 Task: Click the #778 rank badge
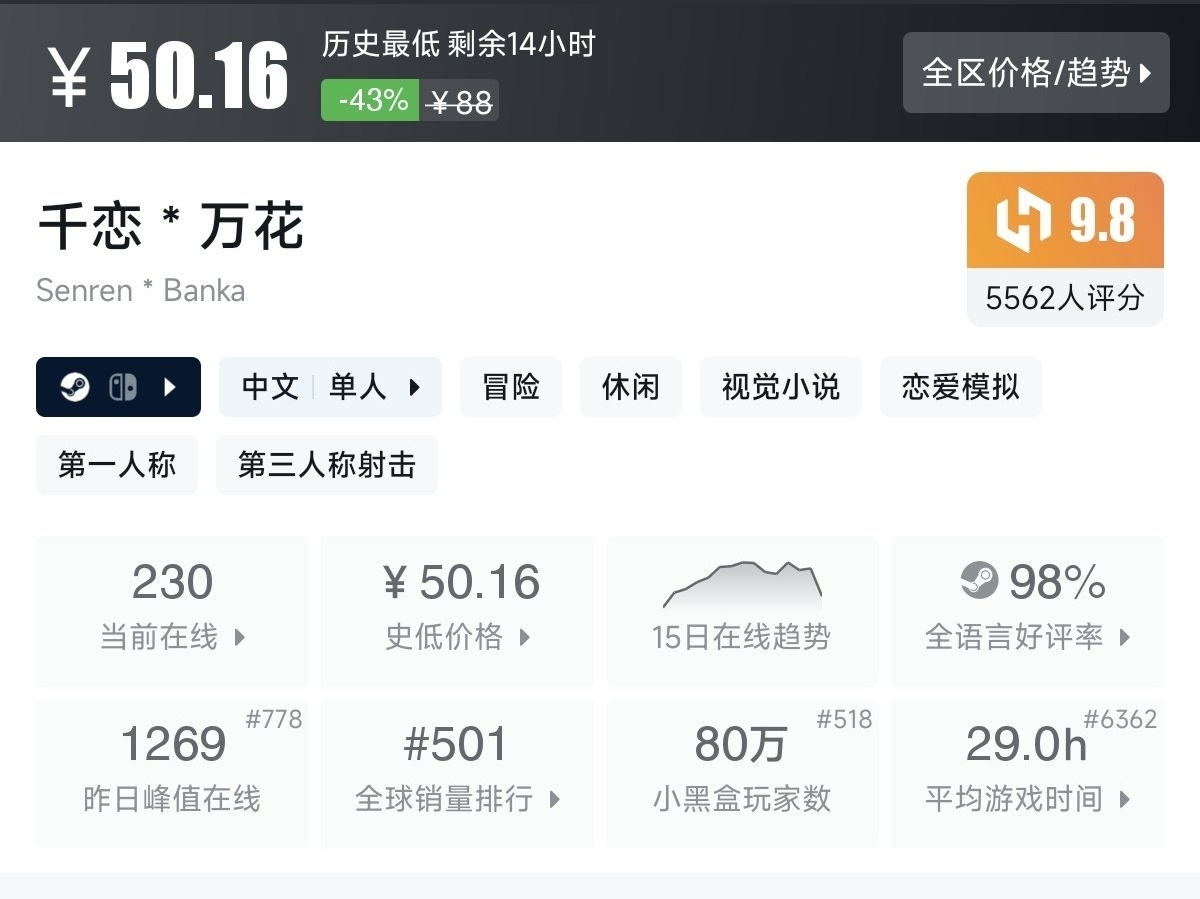(x=273, y=719)
